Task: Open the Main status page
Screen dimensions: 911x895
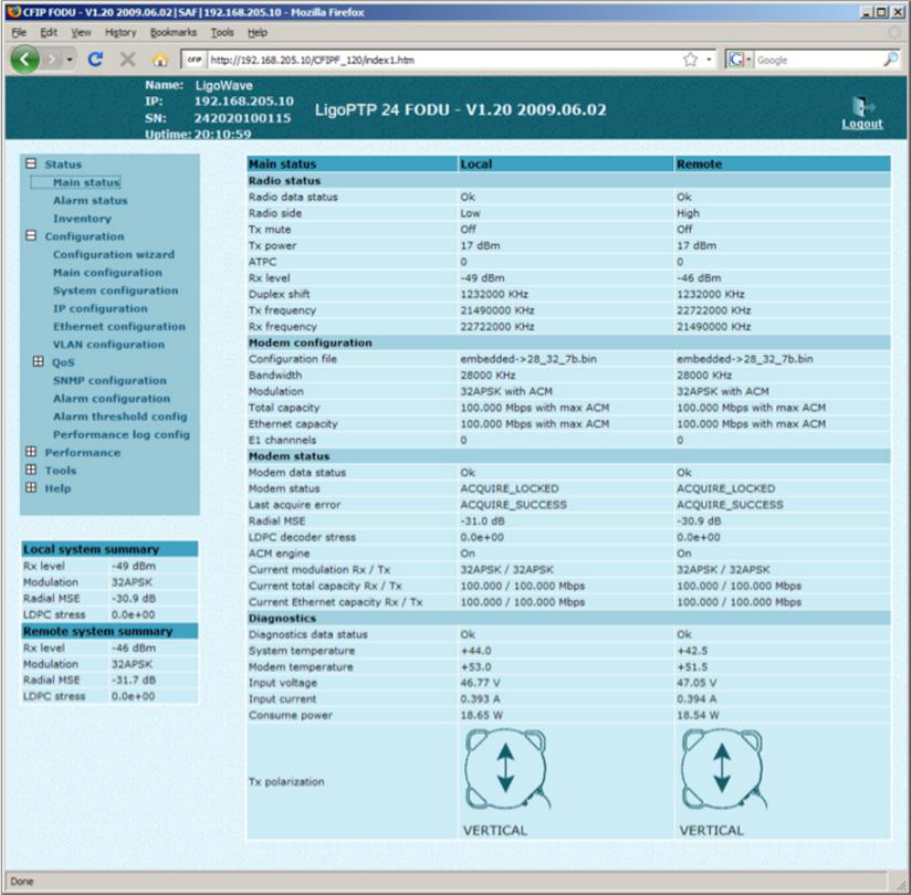Action: pyautogui.click(x=86, y=182)
